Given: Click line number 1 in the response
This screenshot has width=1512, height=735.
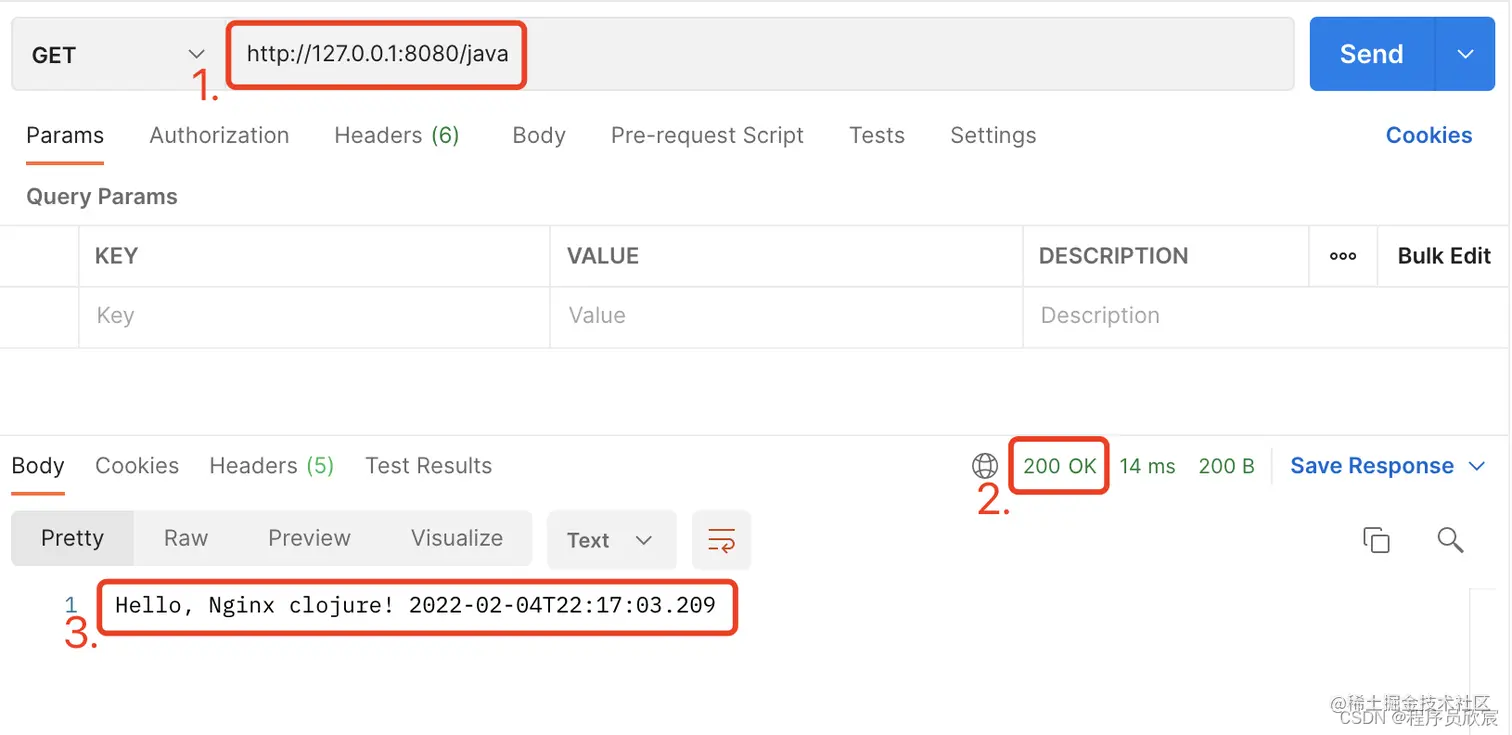Looking at the screenshot, I should click(x=71, y=605).
